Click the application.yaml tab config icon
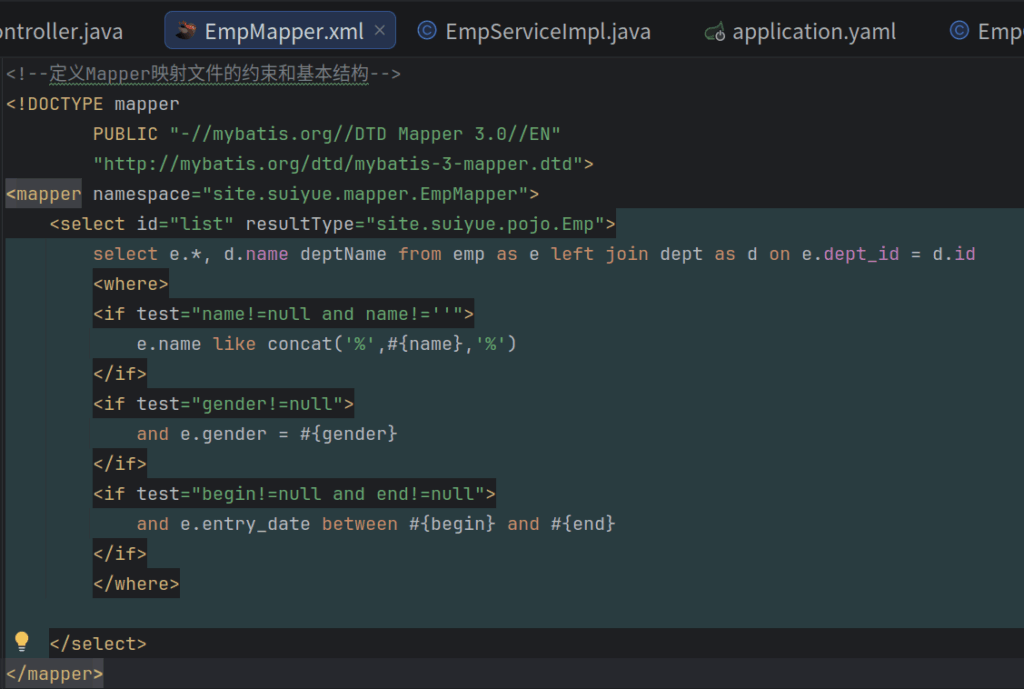 pyautogui.click(x=714, y=32)
